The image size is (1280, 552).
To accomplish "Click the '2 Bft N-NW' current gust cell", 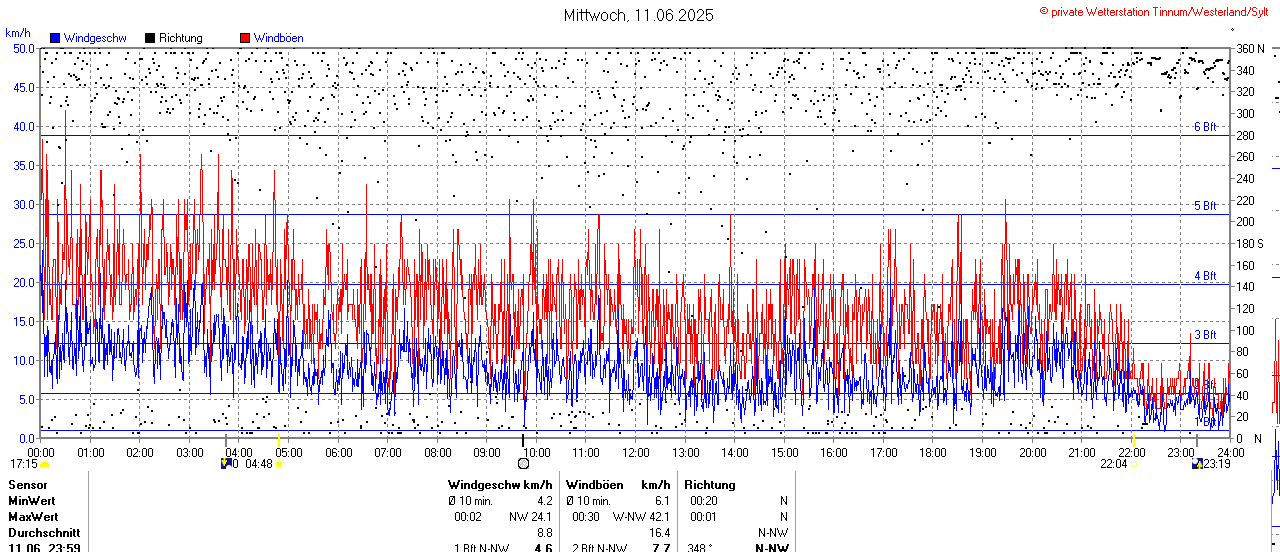I will [599, 548].
